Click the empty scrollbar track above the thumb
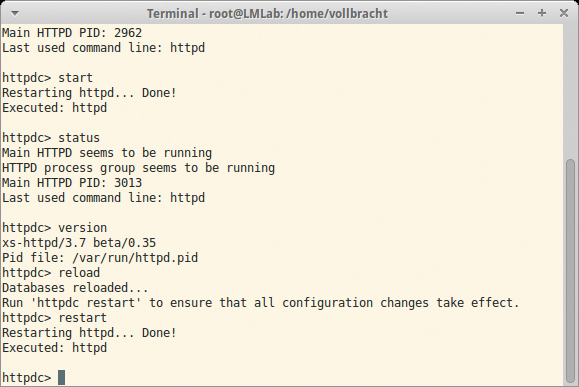Image resolution: width=579 pixels, height=387 pixels. (571, 92)
